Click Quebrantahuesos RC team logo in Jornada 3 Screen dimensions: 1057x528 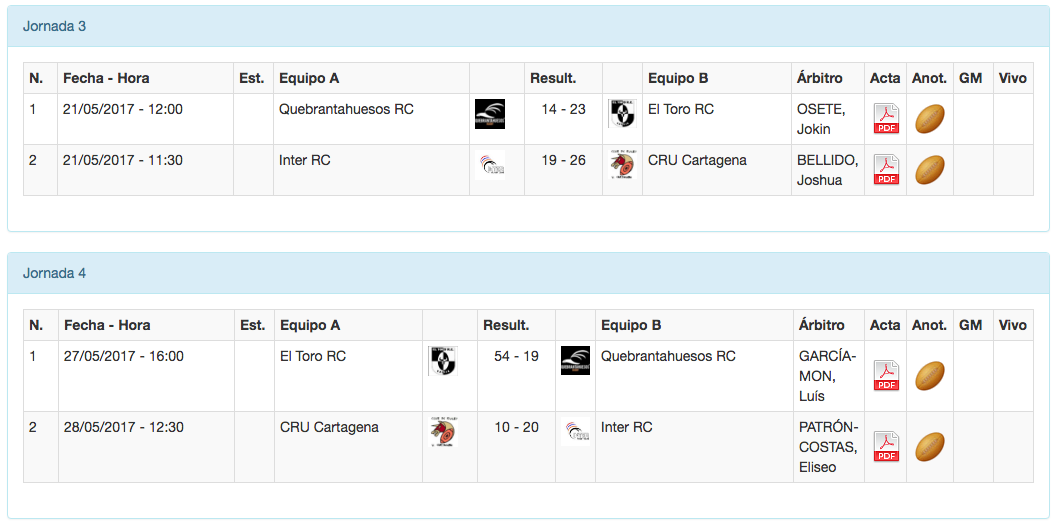tap(490, 114)
